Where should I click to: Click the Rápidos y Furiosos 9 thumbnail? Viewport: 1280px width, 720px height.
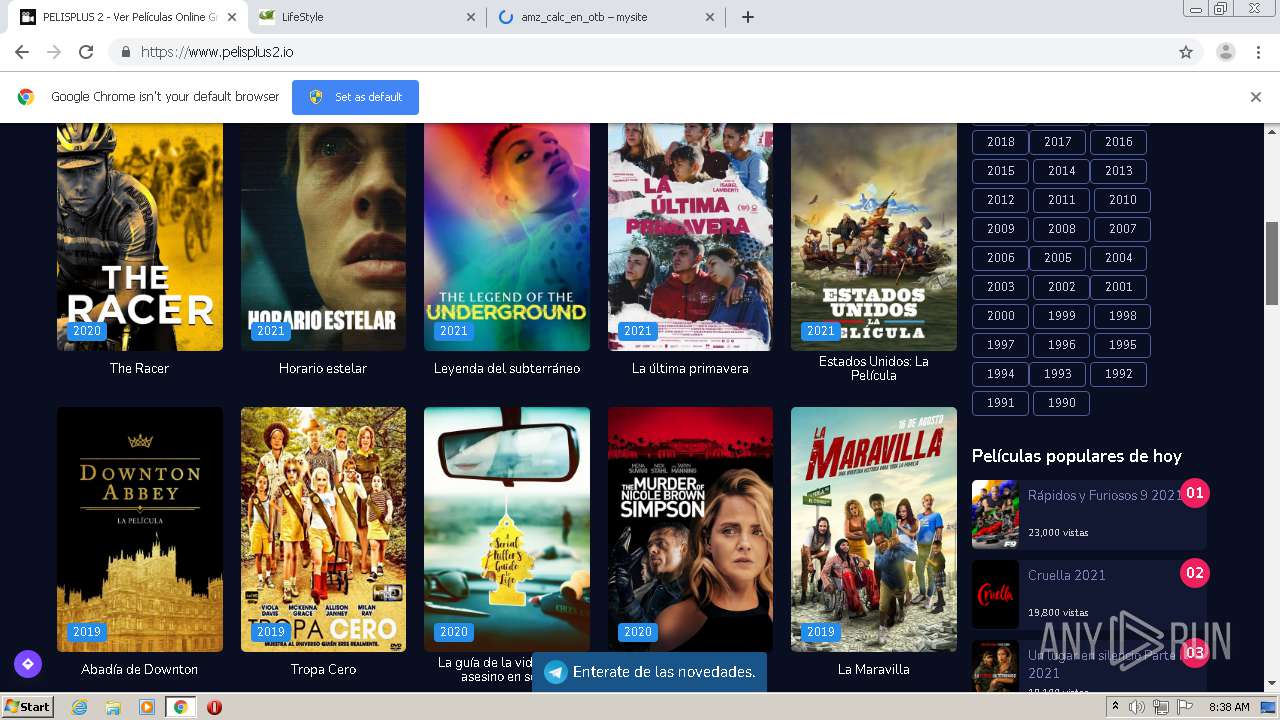click(x=995, y=514)
